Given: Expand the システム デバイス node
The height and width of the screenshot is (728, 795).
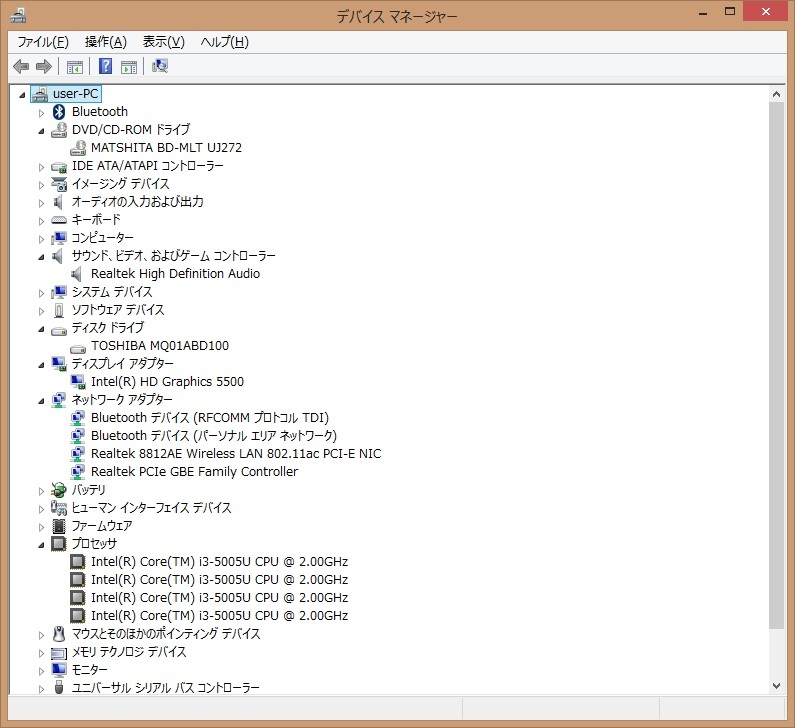Looking at the screenshot, I should coord(42,293).
